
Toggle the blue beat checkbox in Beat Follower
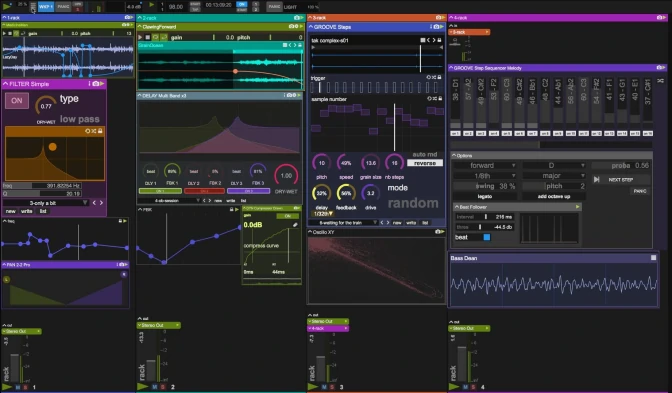point(487,237)
